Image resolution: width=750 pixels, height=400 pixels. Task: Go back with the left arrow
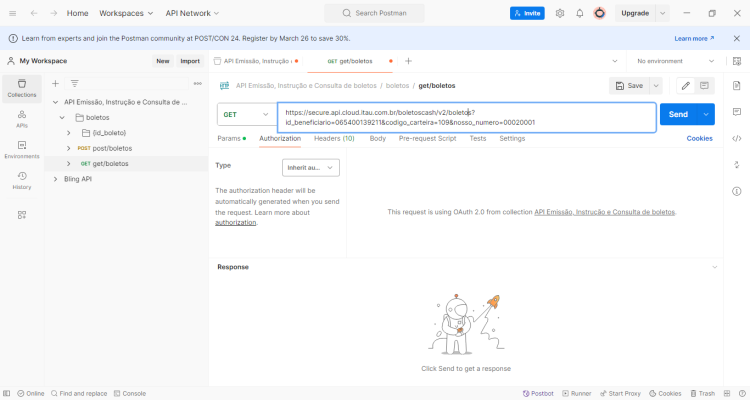pos(34,13)
